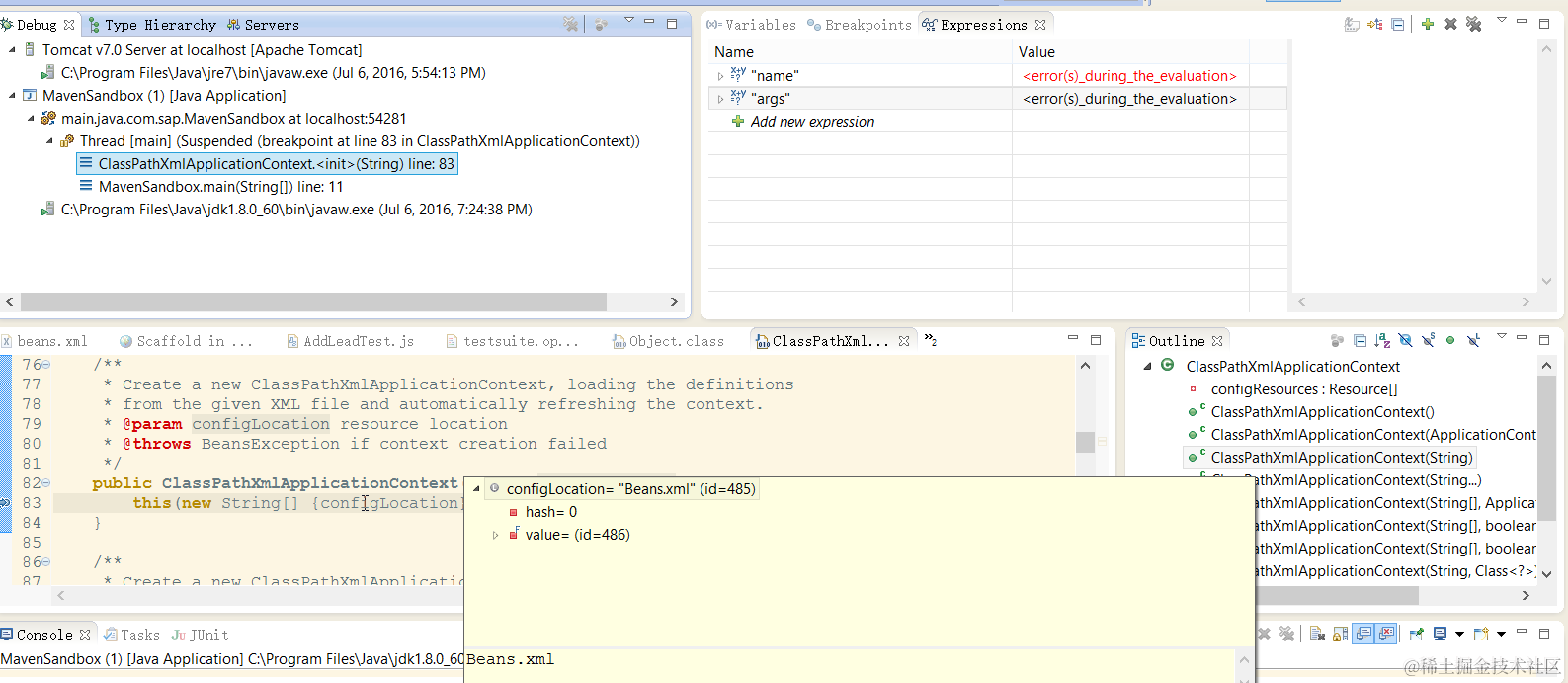
Task: Click Remove All Terminated Launches in Console
Action: [1286, 634]
